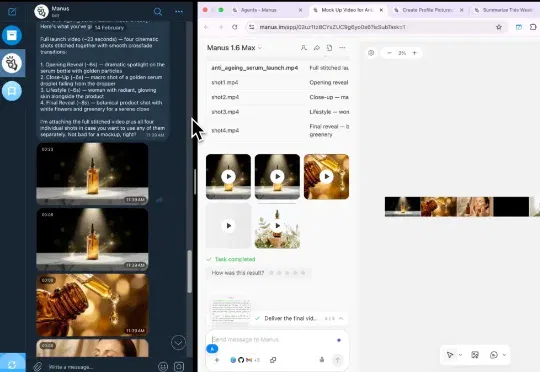Image resolution: width=540 pixels, height=372 pixels.
Task: Close the Create Profile Picture browser tab
Action: [x=461, y=10]
